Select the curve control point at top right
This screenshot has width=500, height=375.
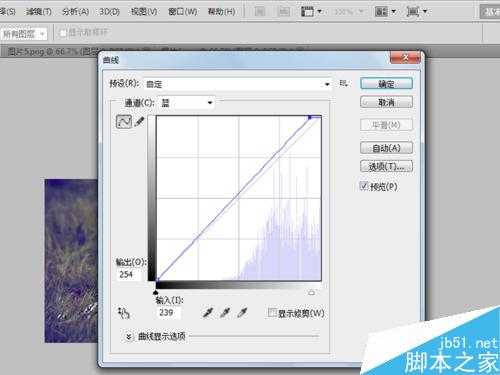click(x=310, y=117)
